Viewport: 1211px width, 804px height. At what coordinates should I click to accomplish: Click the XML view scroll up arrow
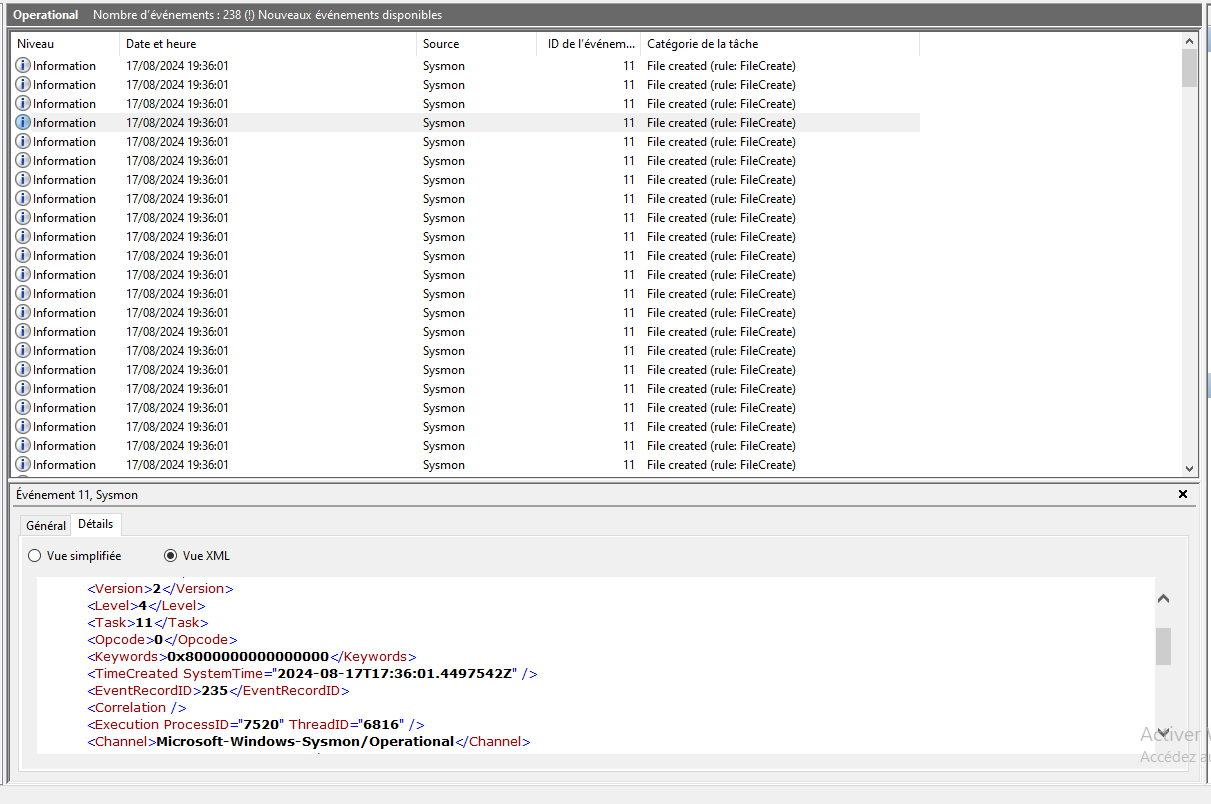(1163, 599)
